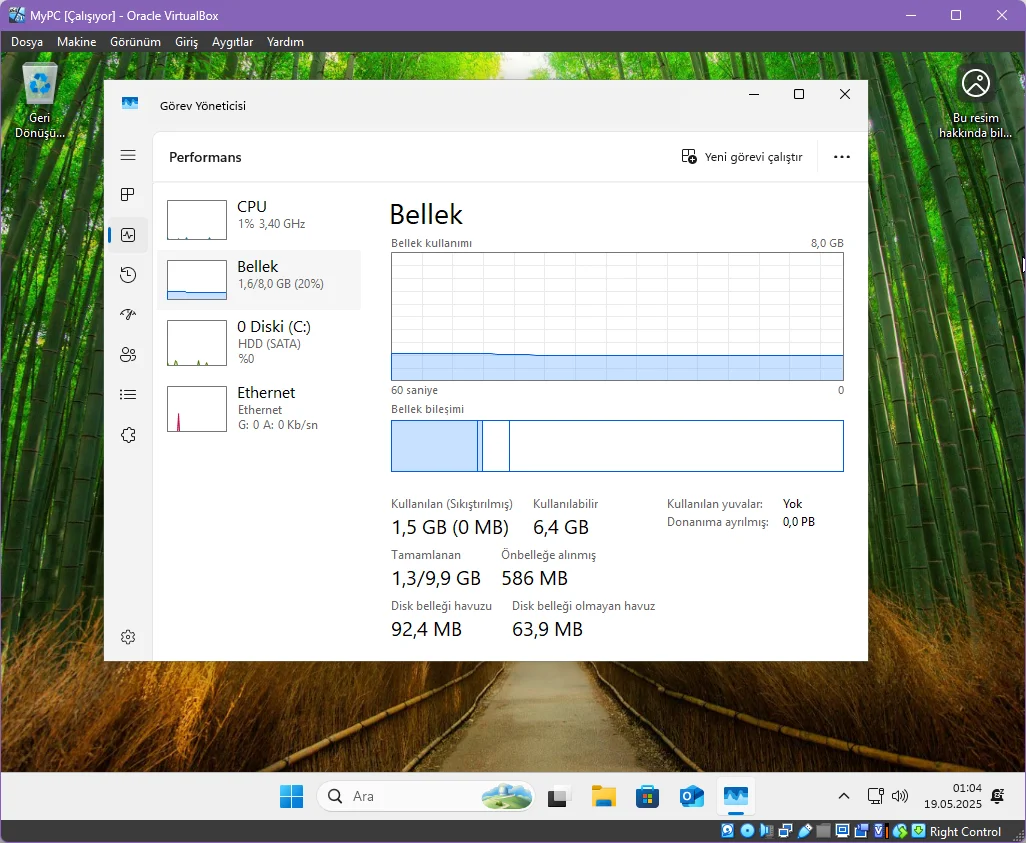Image resolution: width=1026 pixels, height=843 pixels.
Task: Launch Microsoft Store from the taskbar
Action: (647, 797)
